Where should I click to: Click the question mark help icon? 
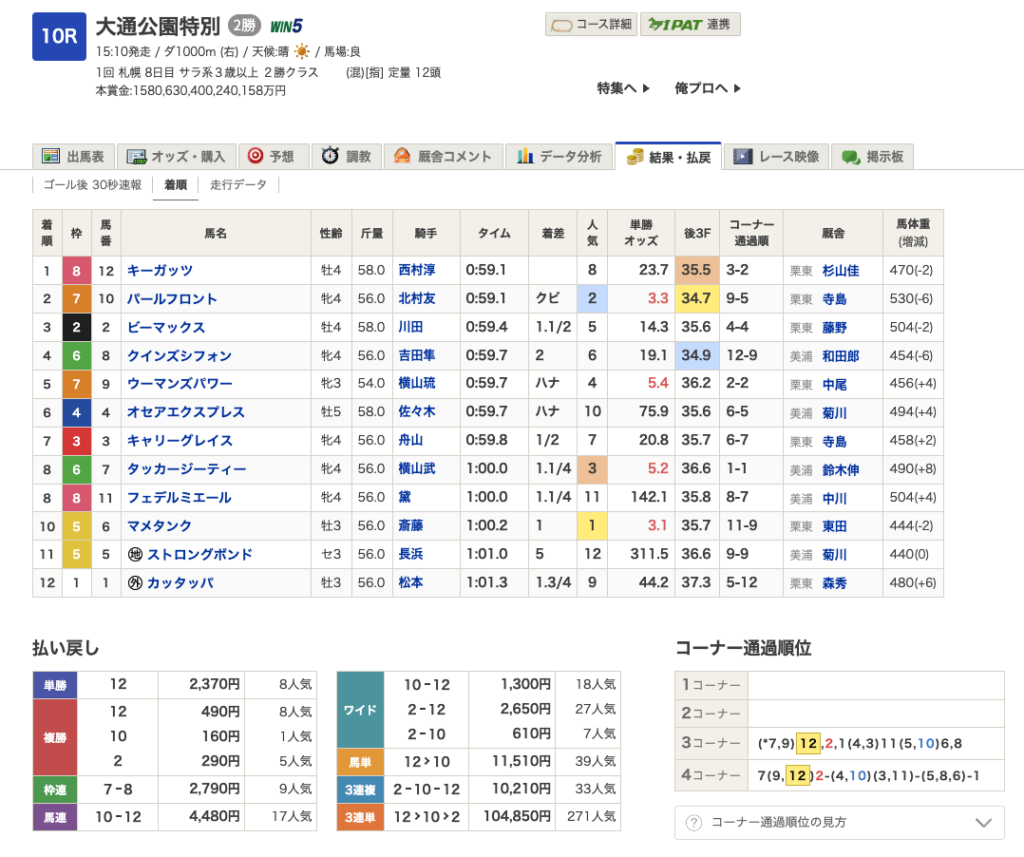[x=694, y=822]
